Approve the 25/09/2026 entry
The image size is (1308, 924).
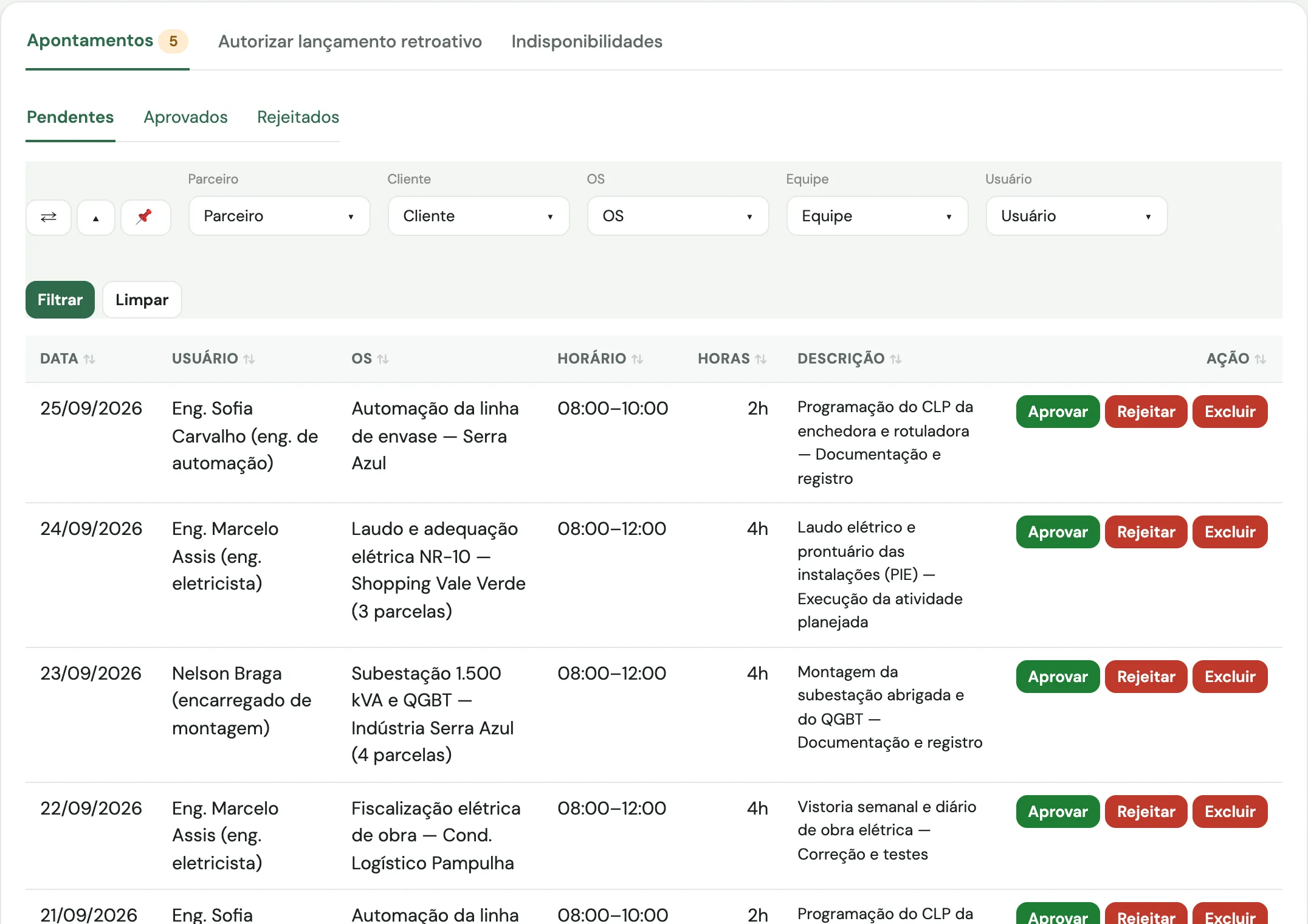(x=1058, y=412)
